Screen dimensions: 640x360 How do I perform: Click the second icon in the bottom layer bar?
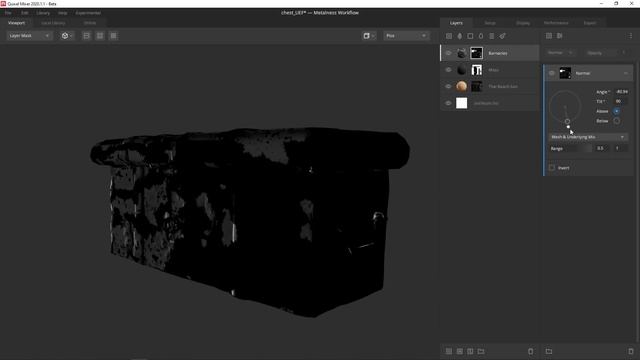tap(460, 351)
